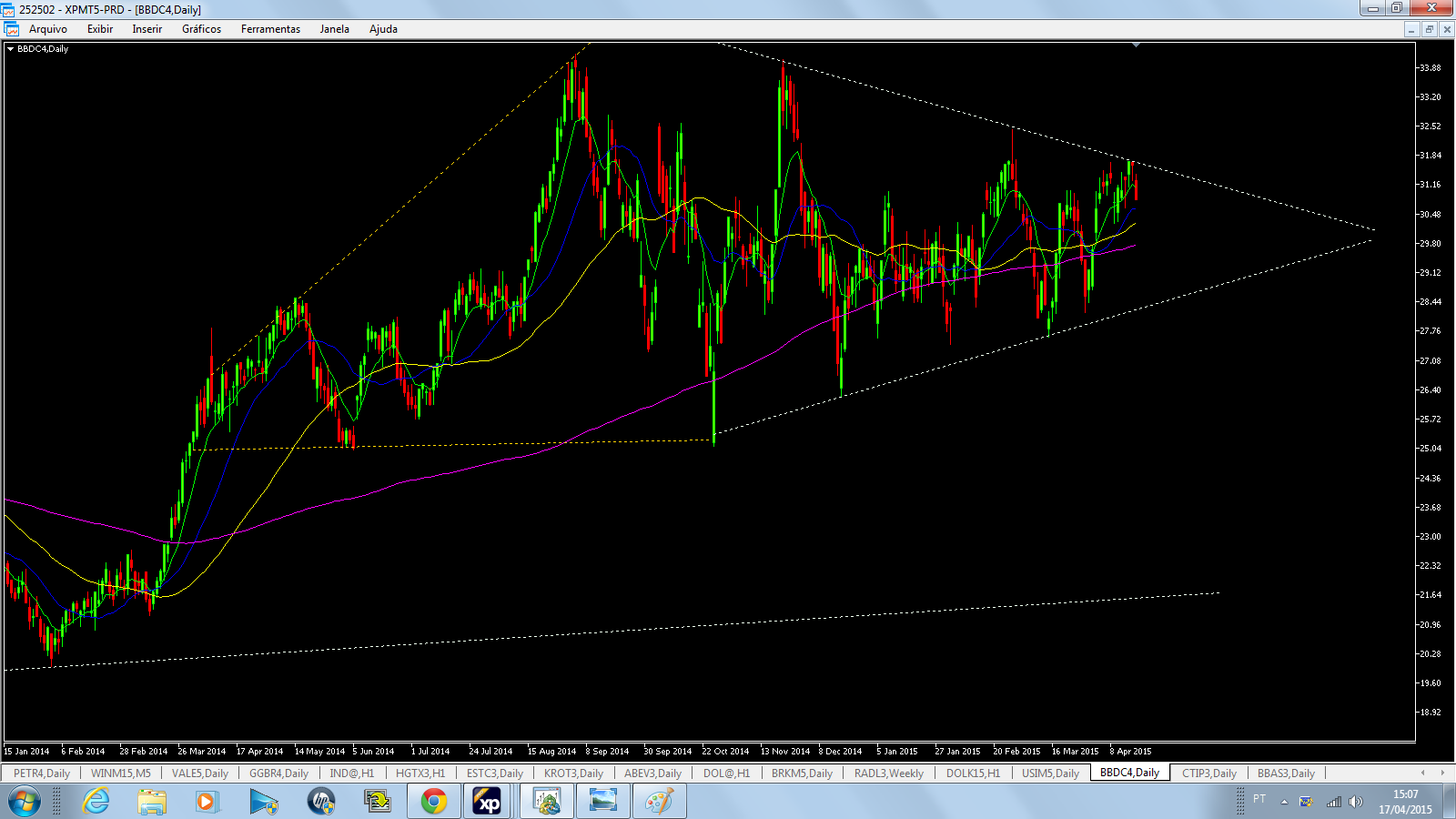The height and width of the screenshot is (819, 1456).
Task: Switch to the IND@,H1 chart tab
Action: 352,773
